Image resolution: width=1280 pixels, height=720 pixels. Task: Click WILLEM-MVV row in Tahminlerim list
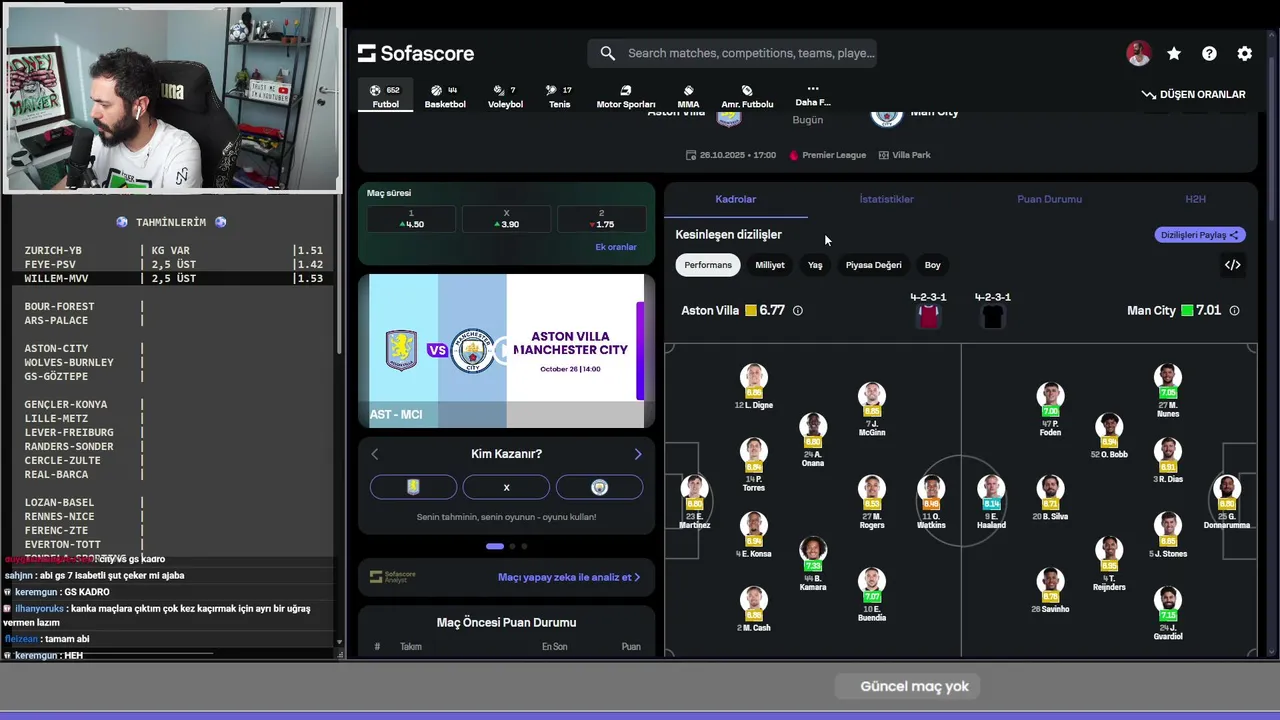pyautogui.click(x=174, y=278)
